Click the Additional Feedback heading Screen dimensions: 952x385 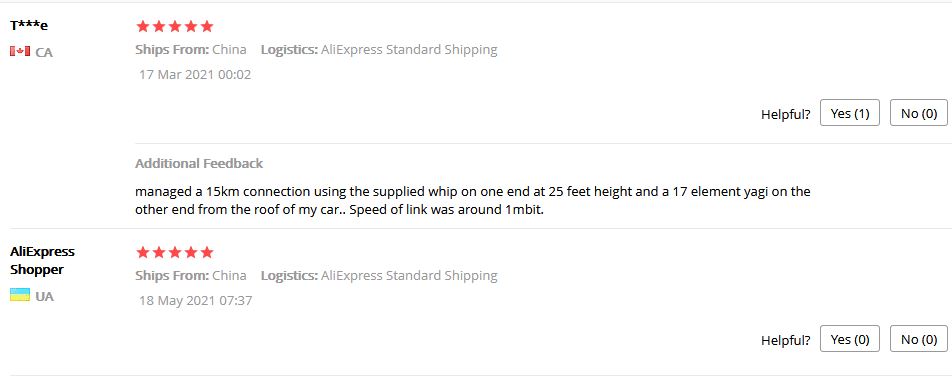tap(199, 163)
